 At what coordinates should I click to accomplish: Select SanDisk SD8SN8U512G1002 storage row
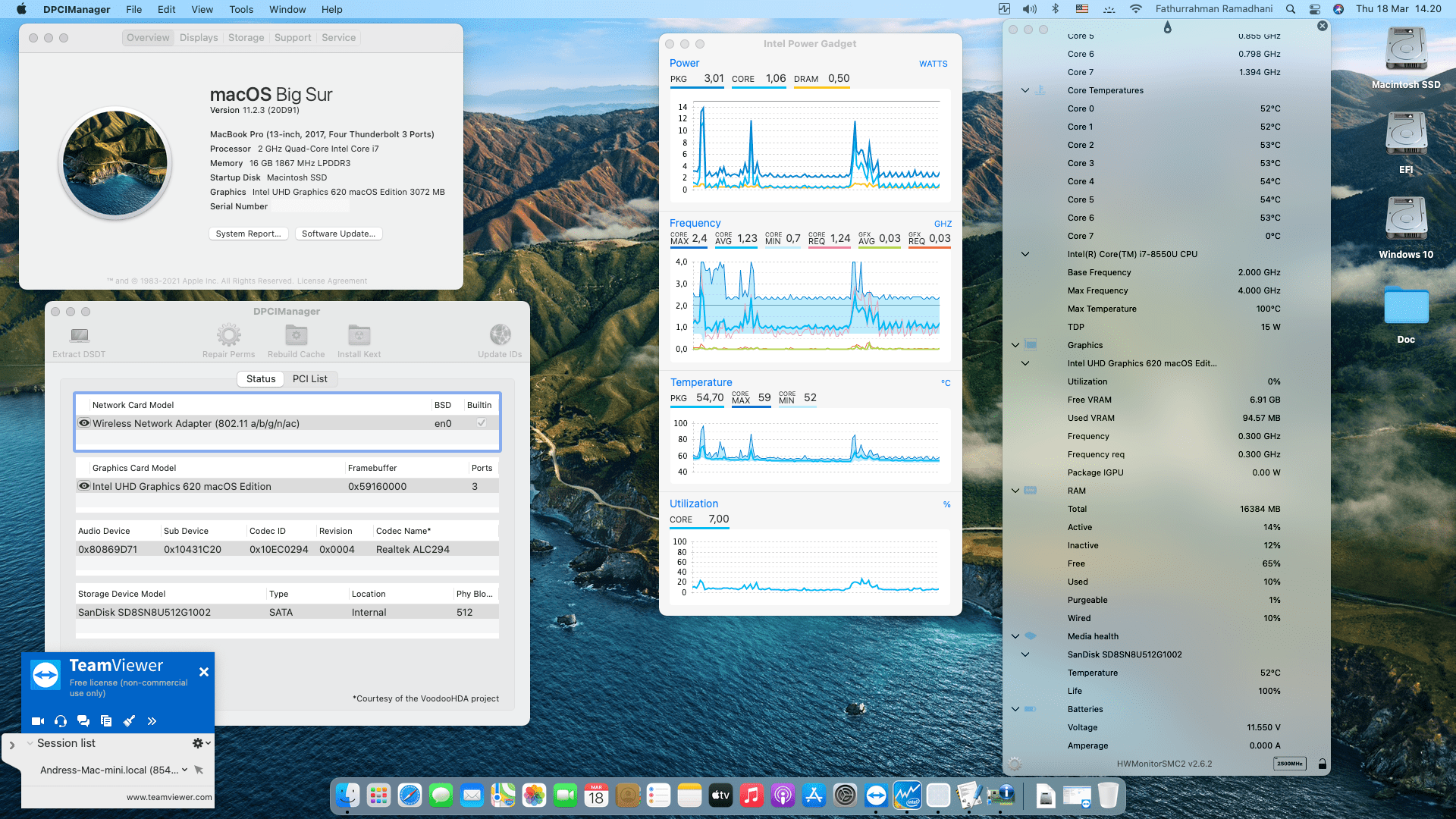pyautogui.click(x=287, y=612)
